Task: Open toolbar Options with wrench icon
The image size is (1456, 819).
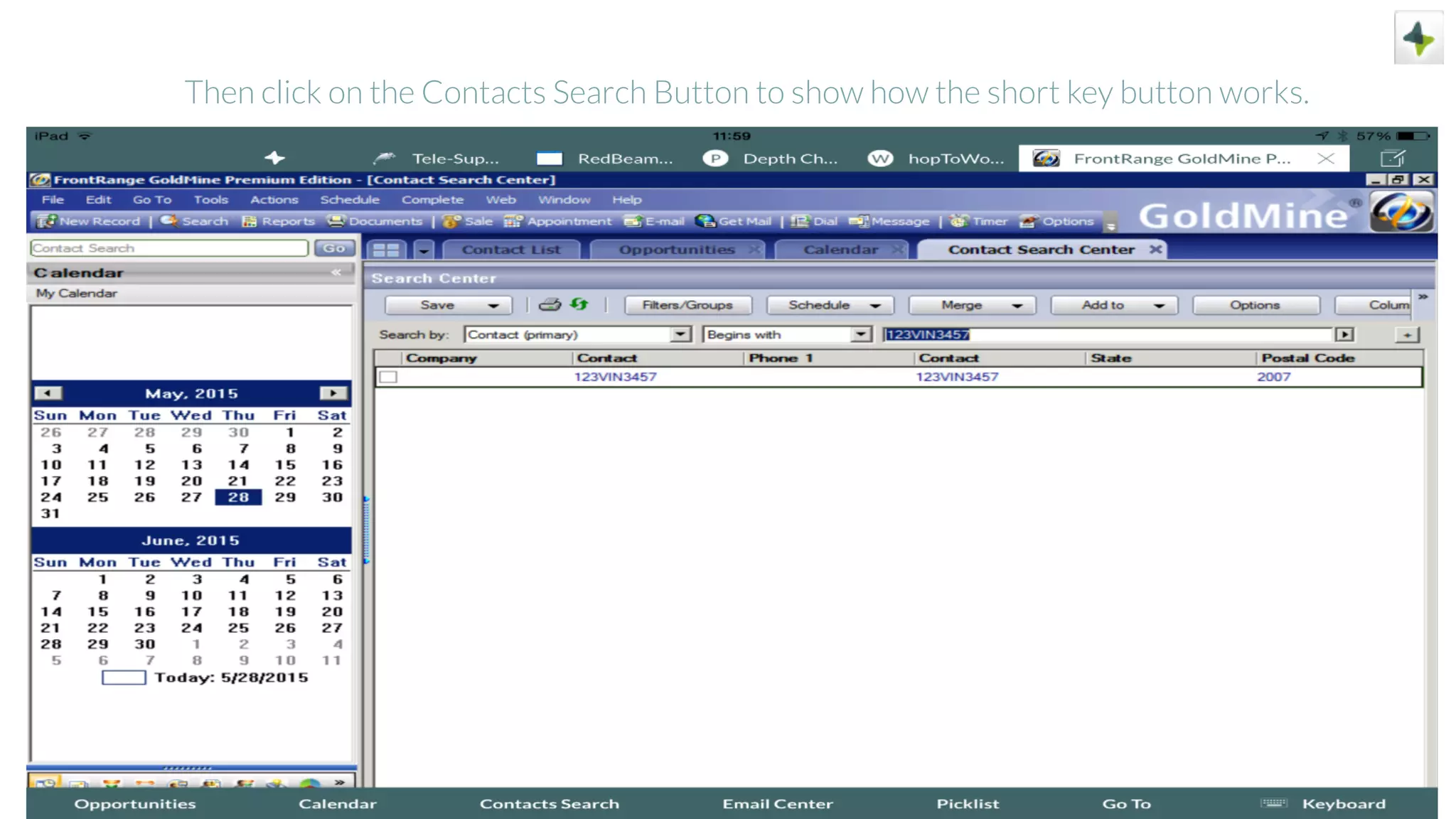Action: (1056, 221)
